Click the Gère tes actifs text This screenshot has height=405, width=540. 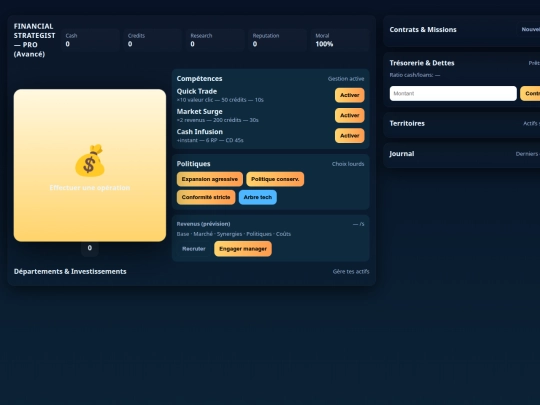tap(351, 271)
